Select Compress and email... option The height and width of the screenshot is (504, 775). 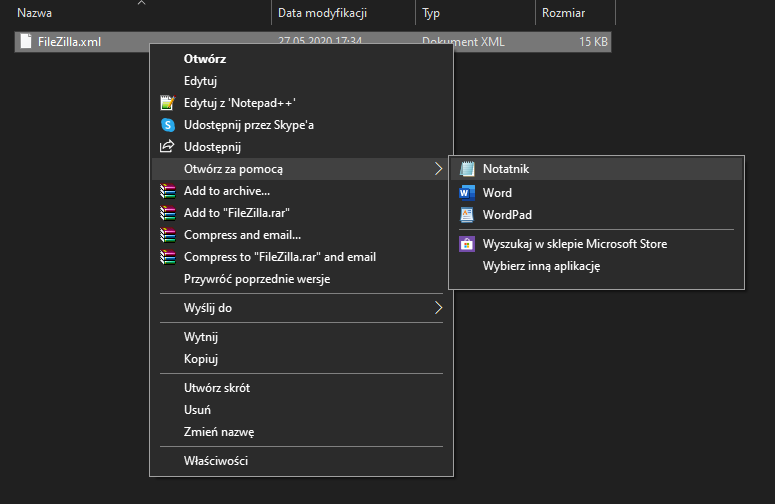click(301, 235)
